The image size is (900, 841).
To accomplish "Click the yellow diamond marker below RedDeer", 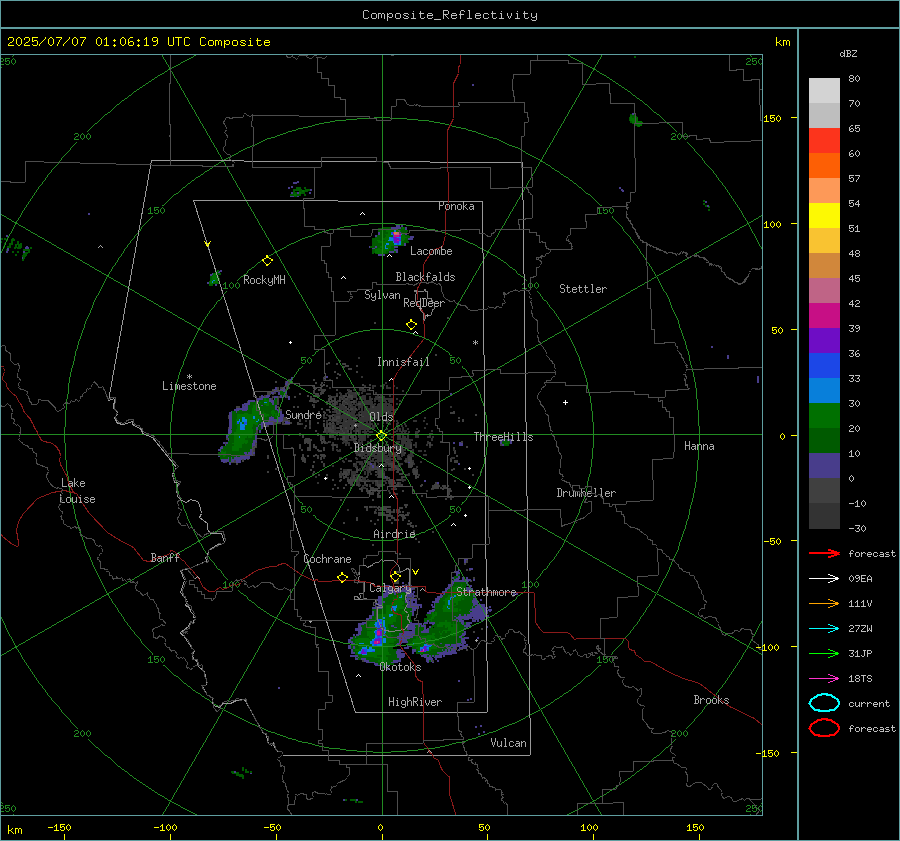I will tap(412, 325).
